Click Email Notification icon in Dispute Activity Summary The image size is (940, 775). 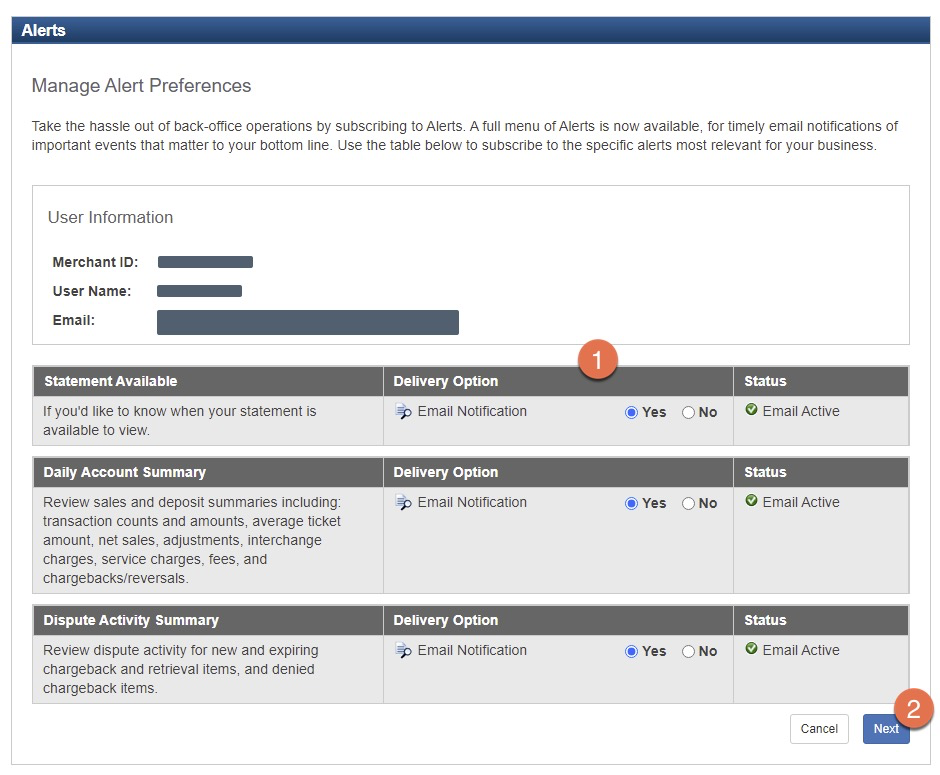coord(403,651)
